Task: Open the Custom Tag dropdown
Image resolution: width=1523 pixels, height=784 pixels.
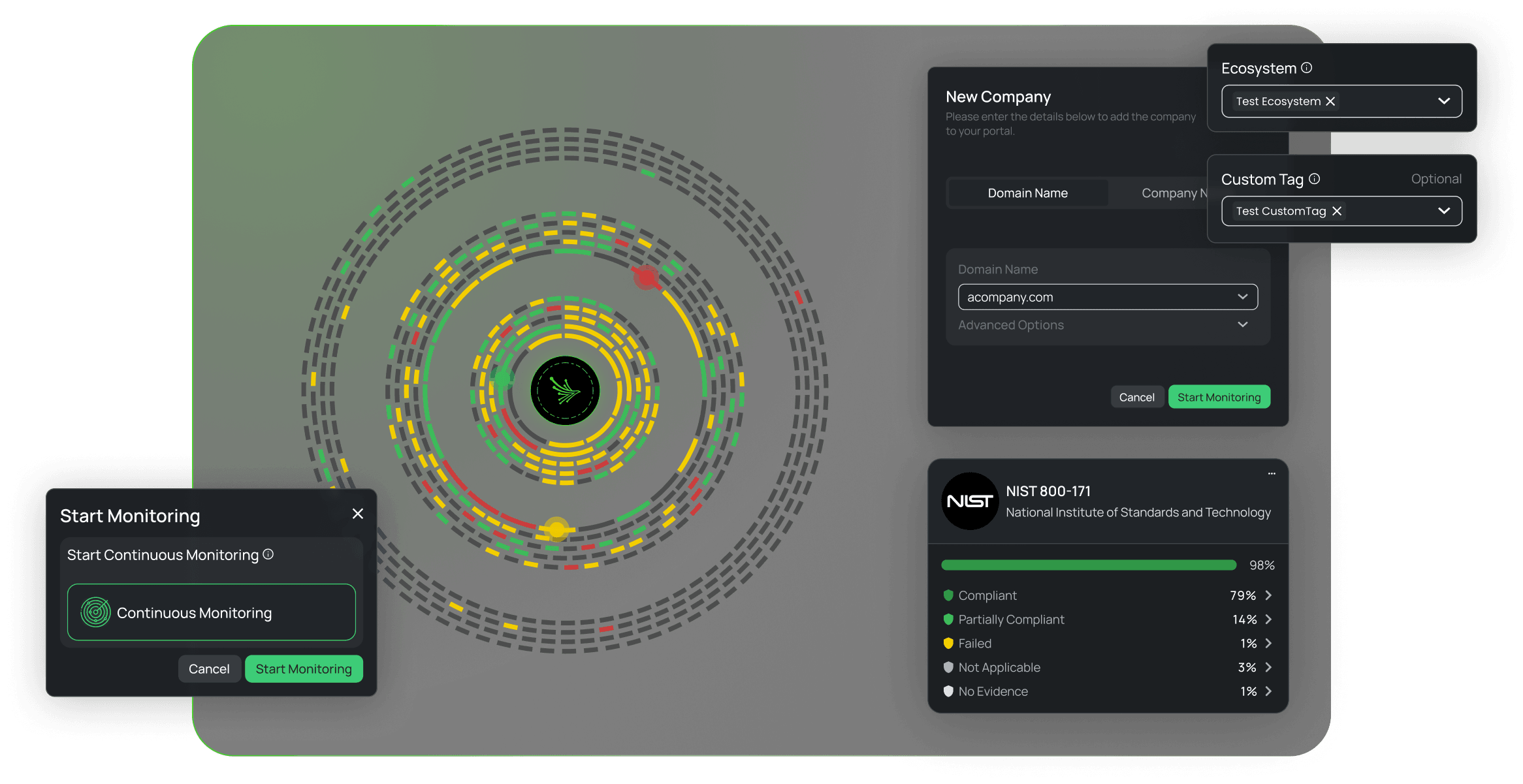Action: [x=1443, y=211]
